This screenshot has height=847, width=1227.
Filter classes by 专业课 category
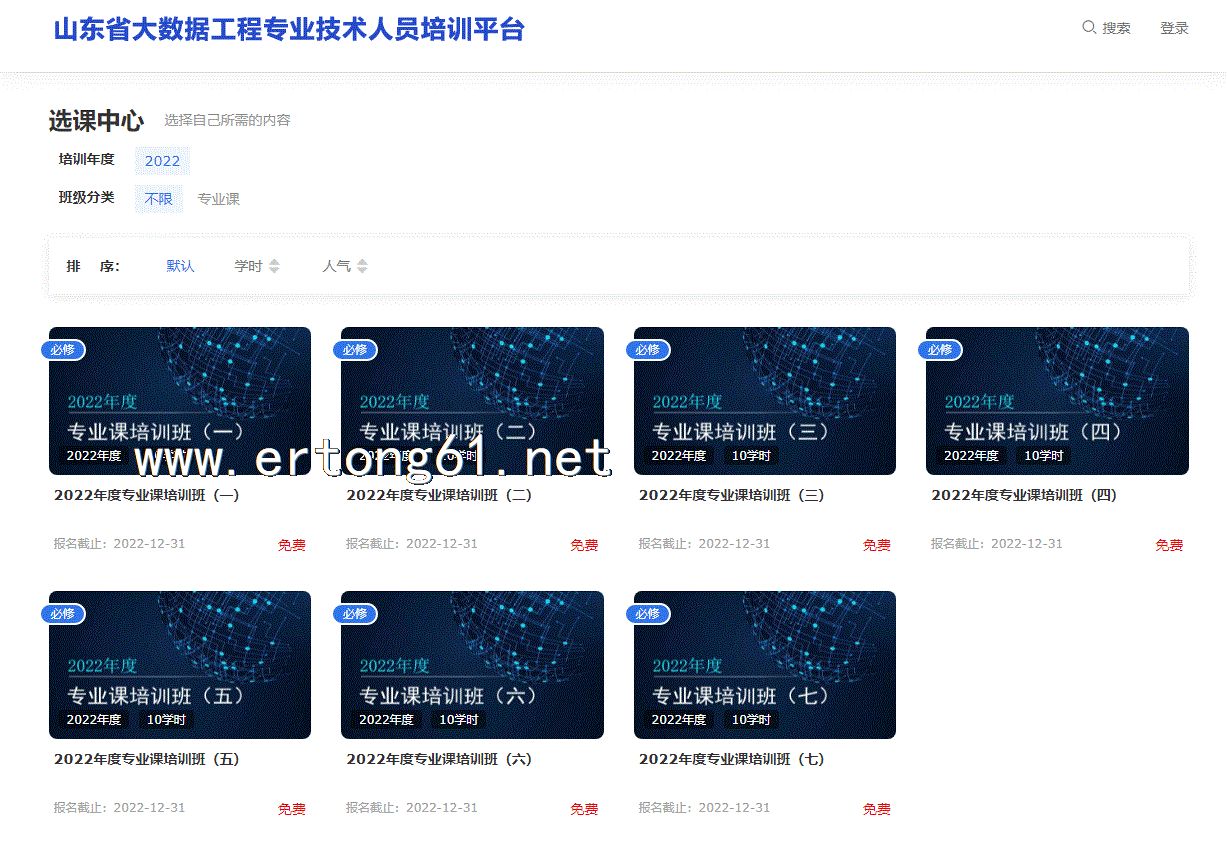(218, 199)
